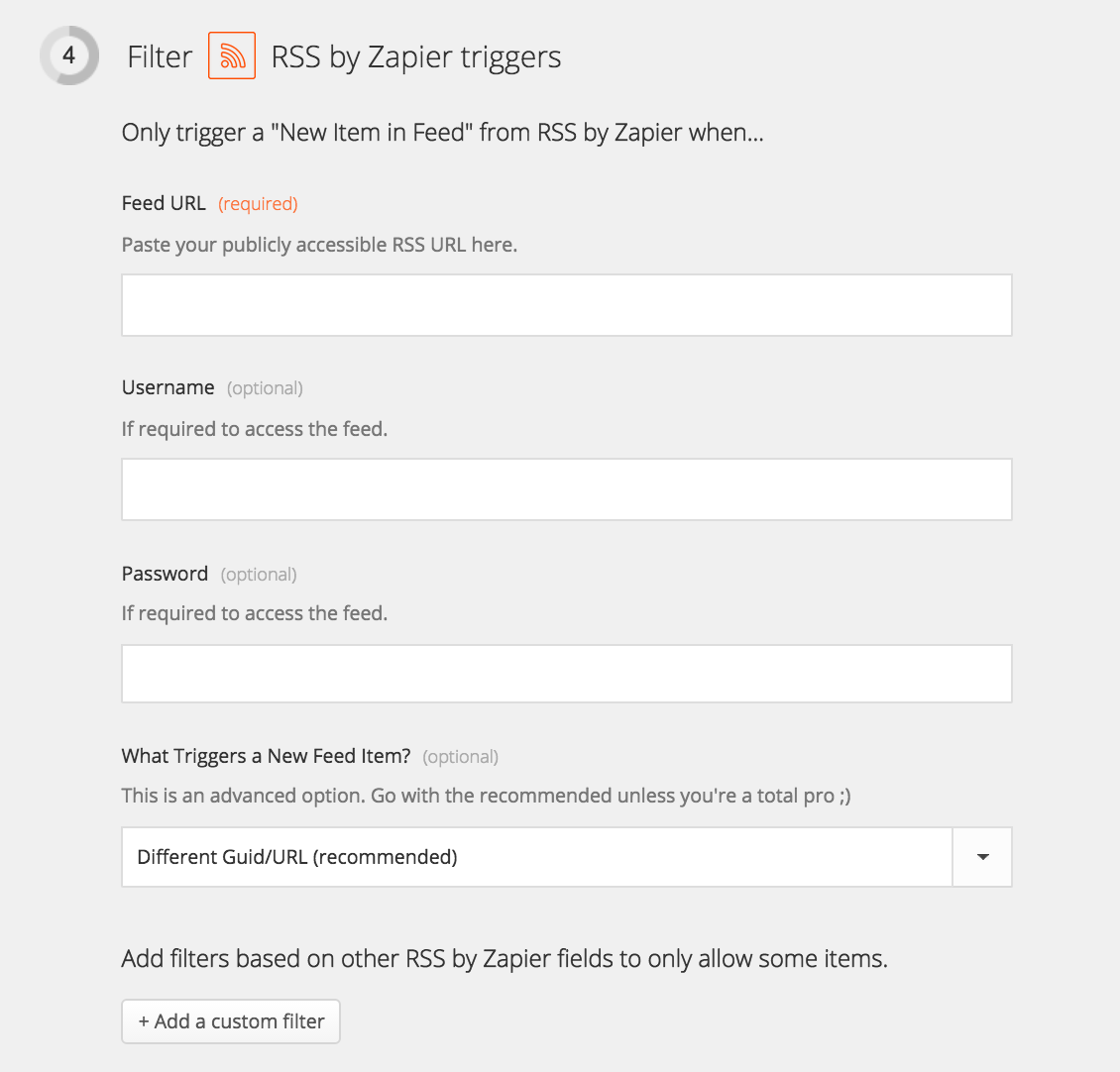This screenshot has width=1120, height=1072.
Task: Focus the Username input field
Action: (x=566, y=489)
